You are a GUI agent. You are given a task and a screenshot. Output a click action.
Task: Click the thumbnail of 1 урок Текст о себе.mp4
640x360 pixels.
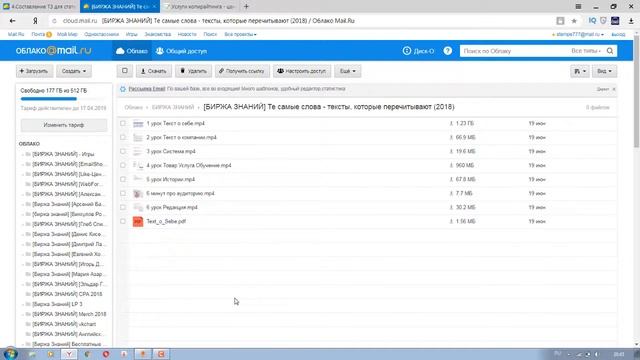pos(138,123)
